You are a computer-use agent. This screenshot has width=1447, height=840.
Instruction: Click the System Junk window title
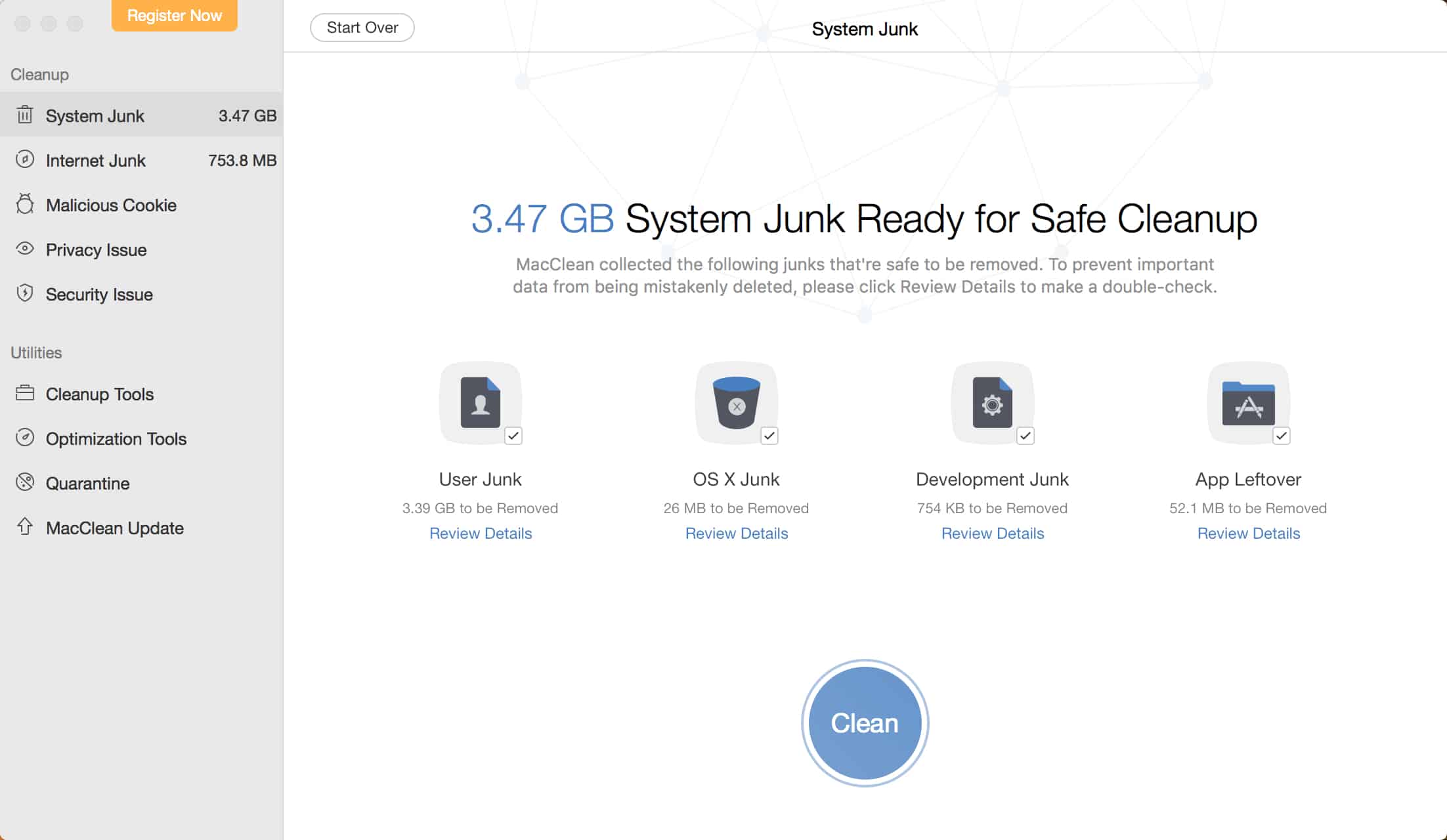[x=865, y=29]
